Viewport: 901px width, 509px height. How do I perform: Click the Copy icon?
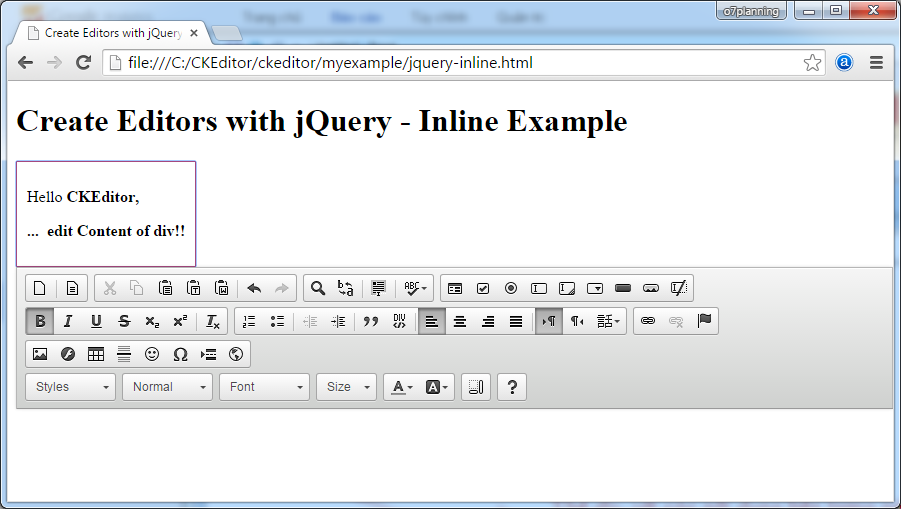137,288
